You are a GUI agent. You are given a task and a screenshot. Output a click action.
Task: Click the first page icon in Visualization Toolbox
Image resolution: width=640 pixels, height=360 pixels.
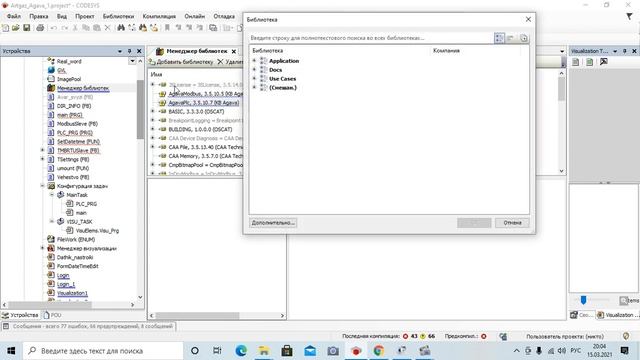tap(576, 62)
